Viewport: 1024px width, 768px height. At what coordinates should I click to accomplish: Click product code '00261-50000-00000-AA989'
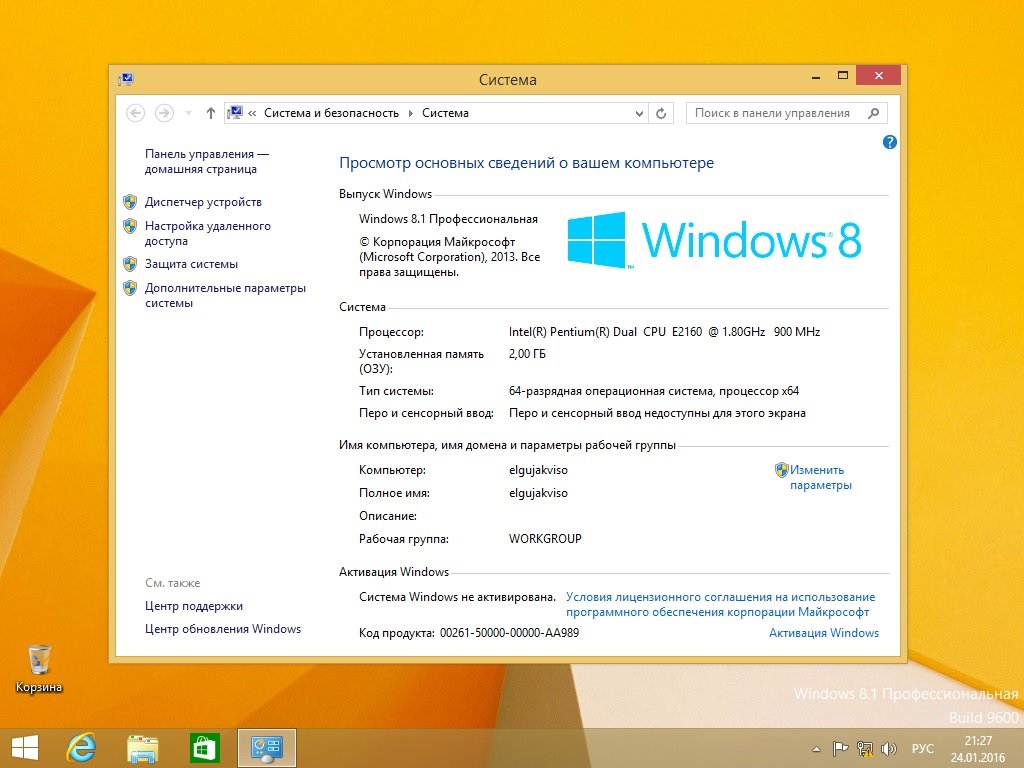tap(509, 633)
